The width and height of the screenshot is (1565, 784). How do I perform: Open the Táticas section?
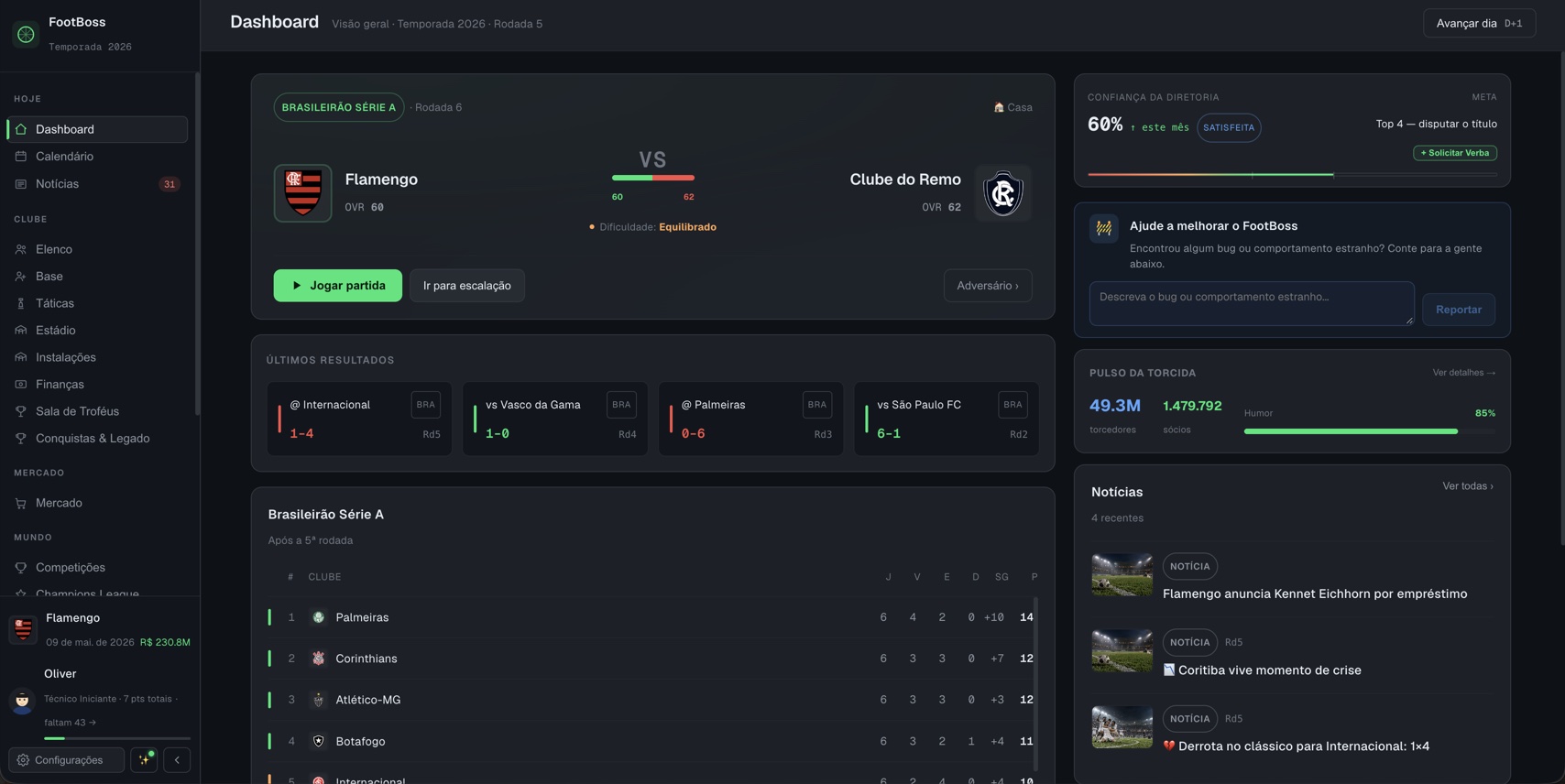click(97, 303)
